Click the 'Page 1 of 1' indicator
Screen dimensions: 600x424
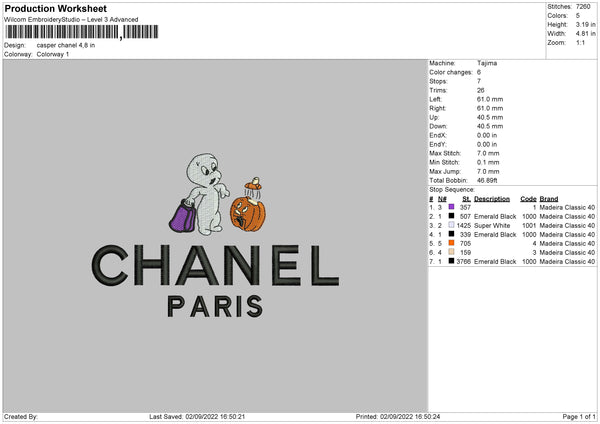[x=579, y=416]
